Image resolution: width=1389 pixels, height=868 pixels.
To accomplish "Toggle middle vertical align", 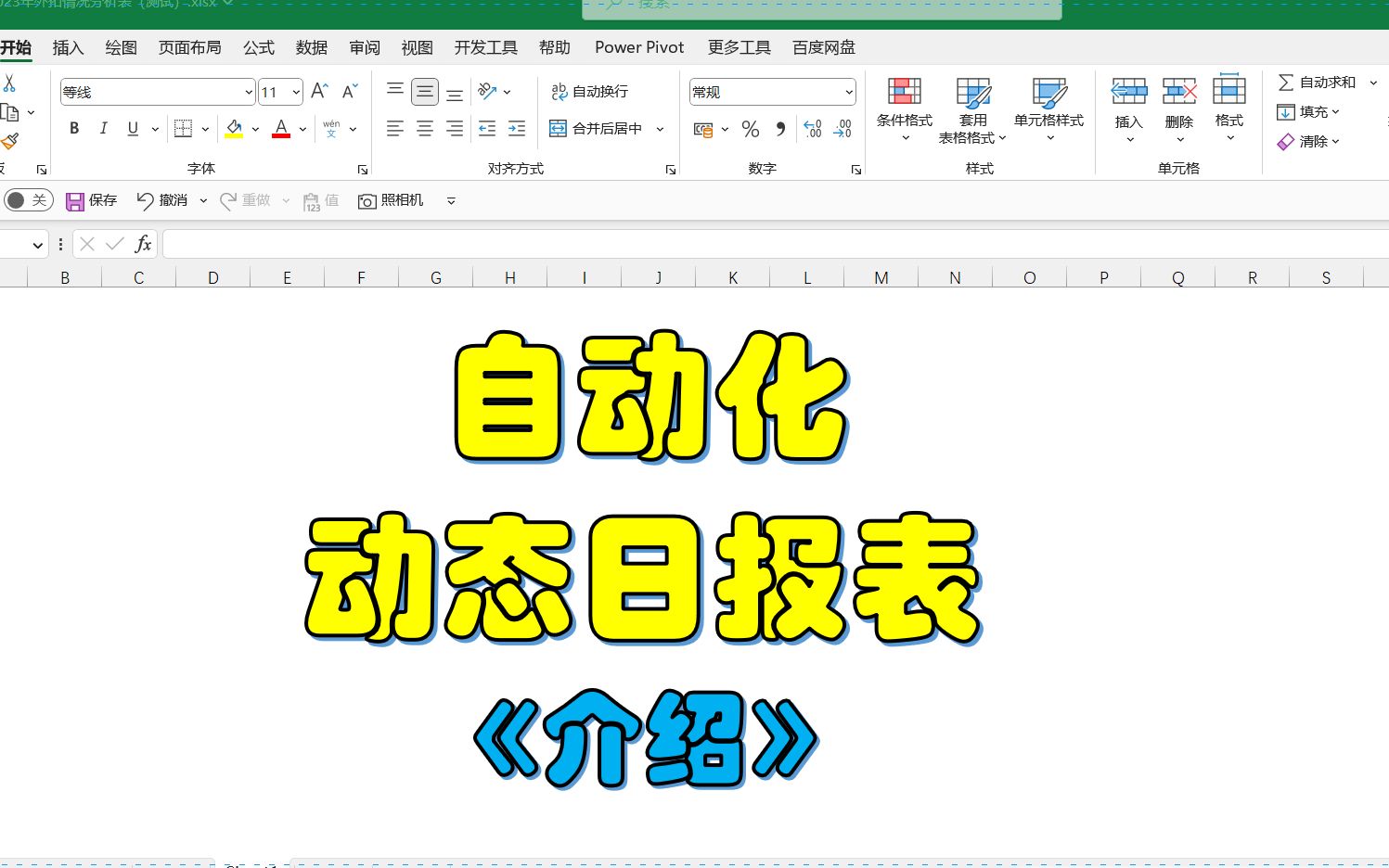I will tap(425, 91).
